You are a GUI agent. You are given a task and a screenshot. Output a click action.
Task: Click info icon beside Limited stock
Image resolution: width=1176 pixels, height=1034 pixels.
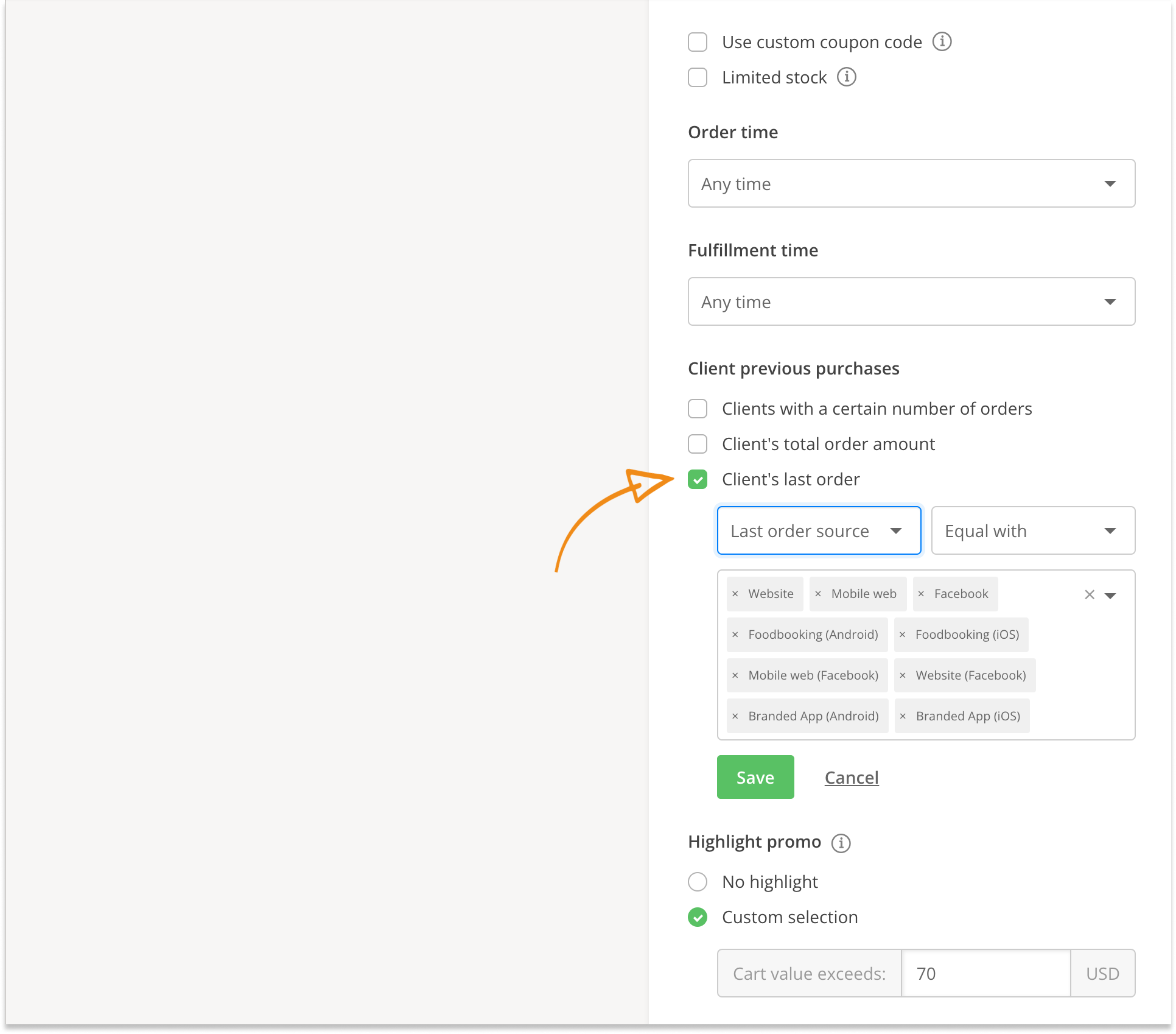[846, 77]
